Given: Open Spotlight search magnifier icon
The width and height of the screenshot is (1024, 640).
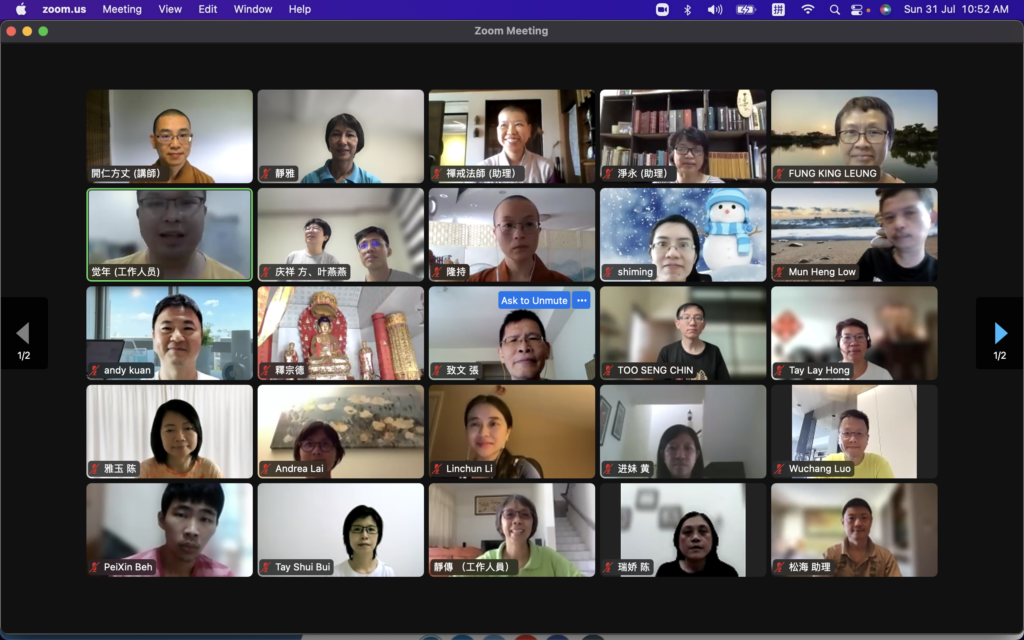Looking at the screenshot, I should pyautogui.click(x=834, y=9).
